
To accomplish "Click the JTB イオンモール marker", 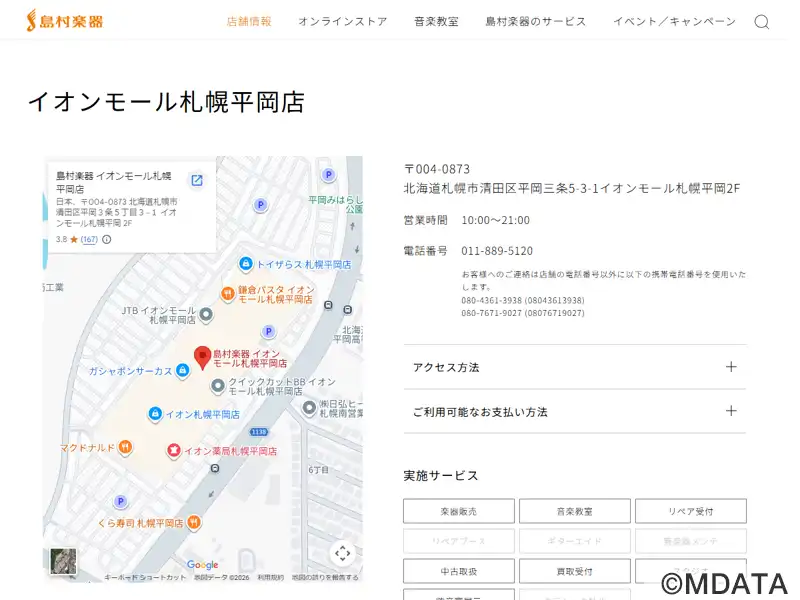I will click(206, 315).
